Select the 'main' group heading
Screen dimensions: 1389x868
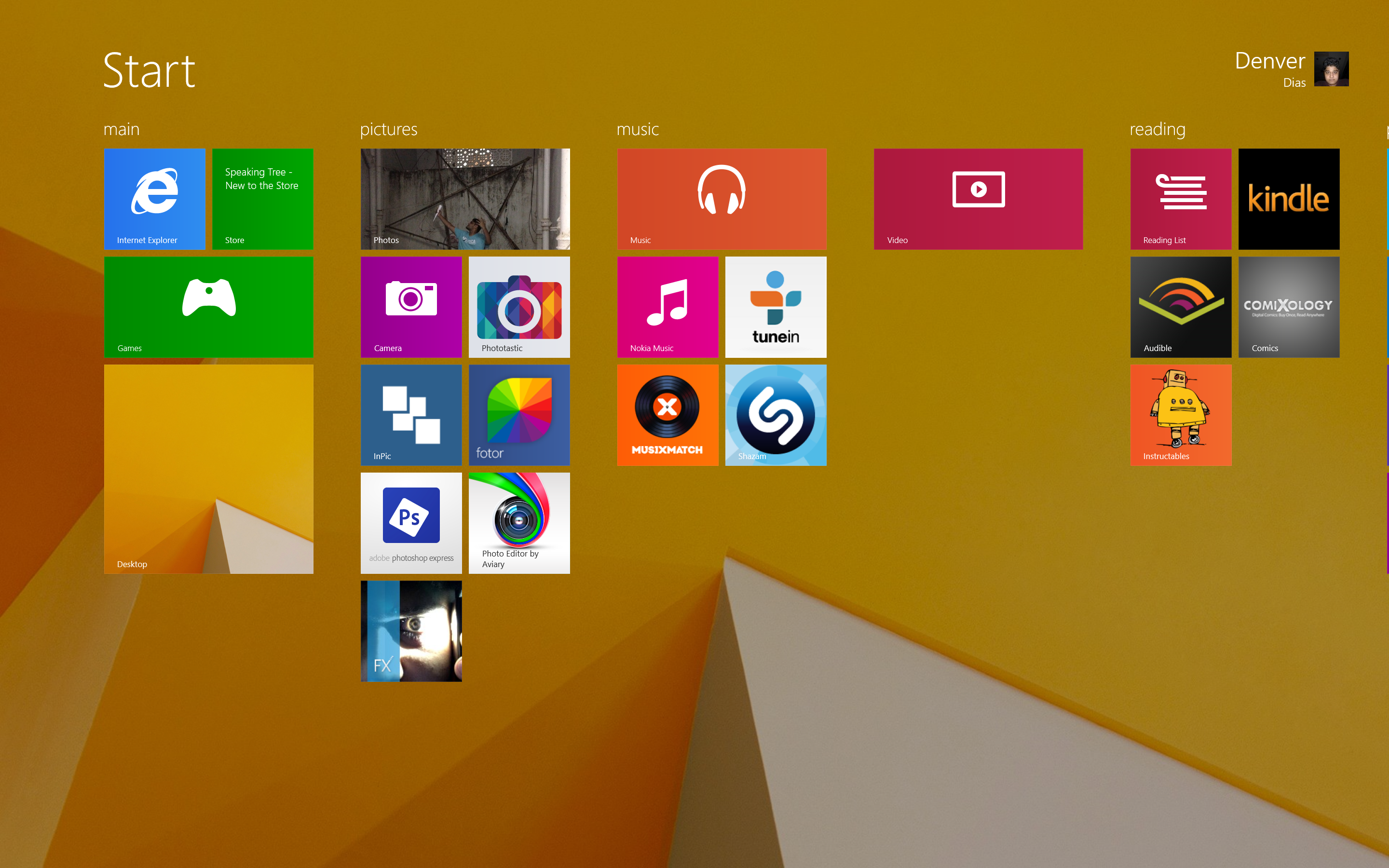tap(121, 129)
